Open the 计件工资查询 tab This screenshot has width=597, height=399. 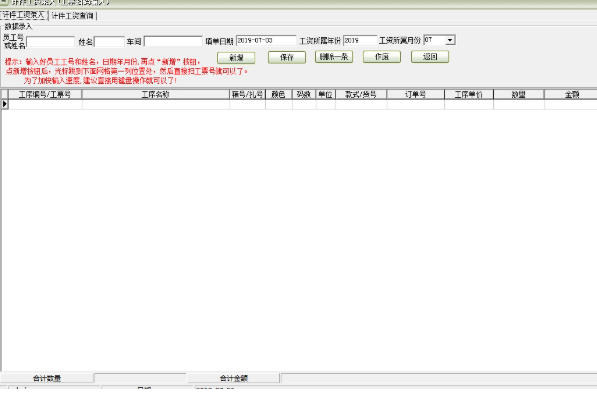pyautogui.click(x=73, y=16)
